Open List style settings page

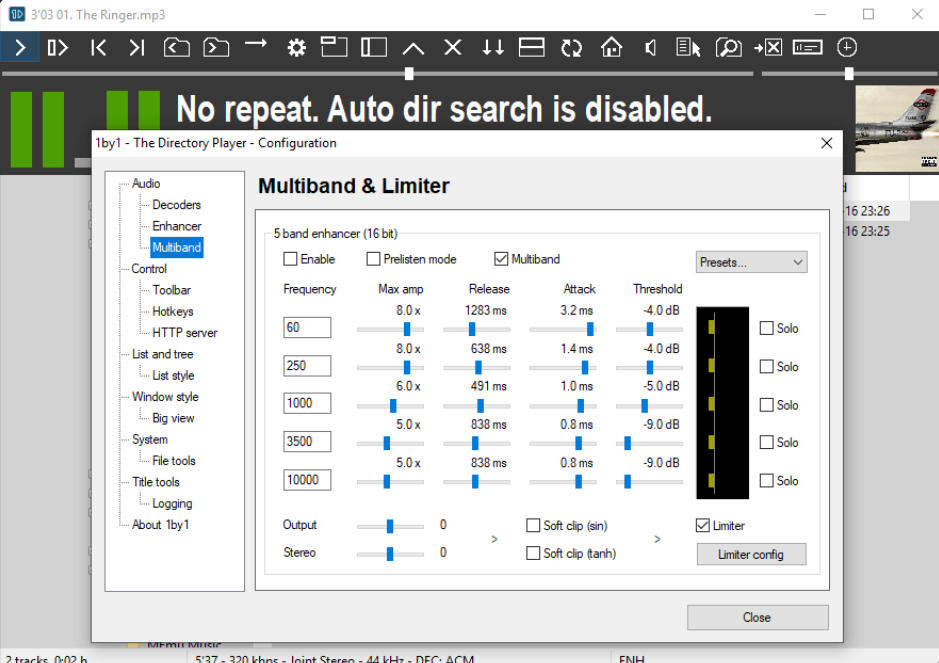pos(173,376)
